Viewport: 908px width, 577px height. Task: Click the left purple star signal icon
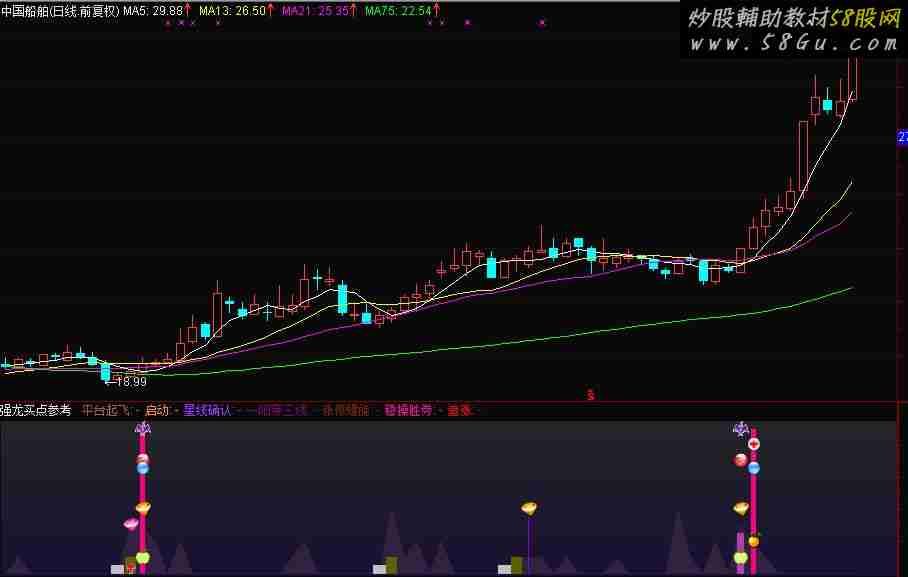click(142, 428)
